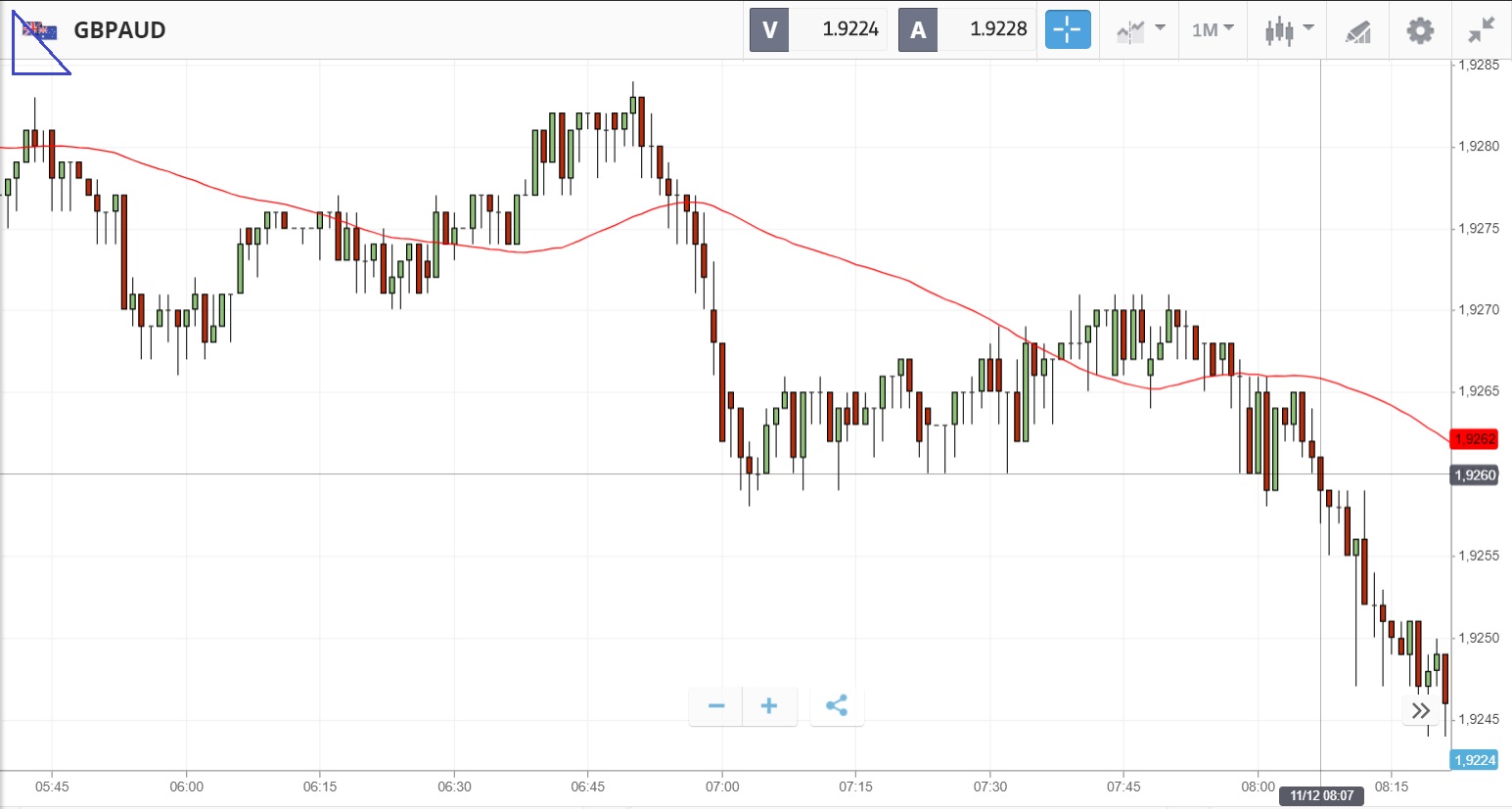Click the blue 1,9224 current price label
Image resolution: width=1512 pixels, height=809 pixels.
click(x=1474, y=760)
